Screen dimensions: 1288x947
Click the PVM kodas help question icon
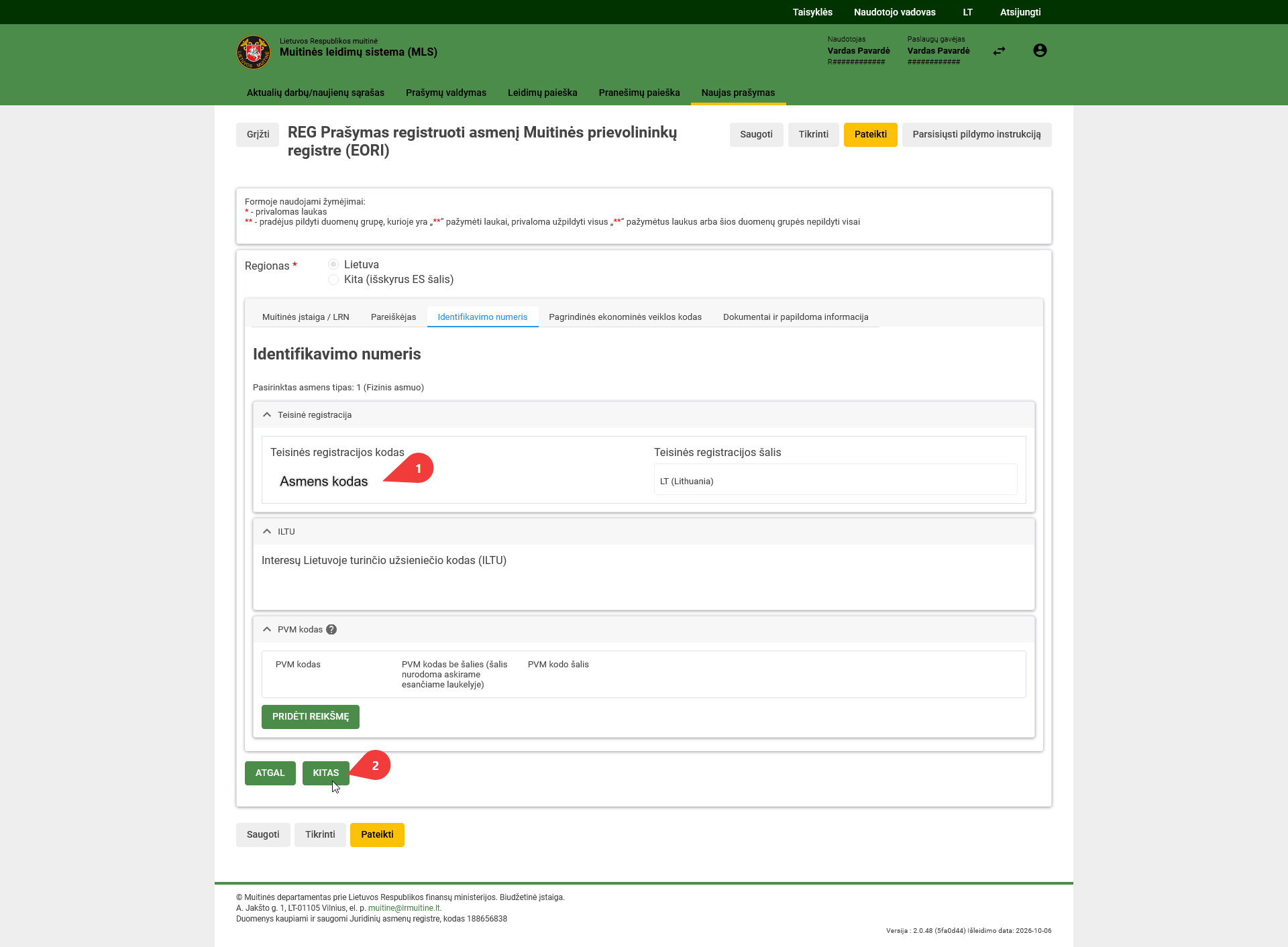coord(331,630)
